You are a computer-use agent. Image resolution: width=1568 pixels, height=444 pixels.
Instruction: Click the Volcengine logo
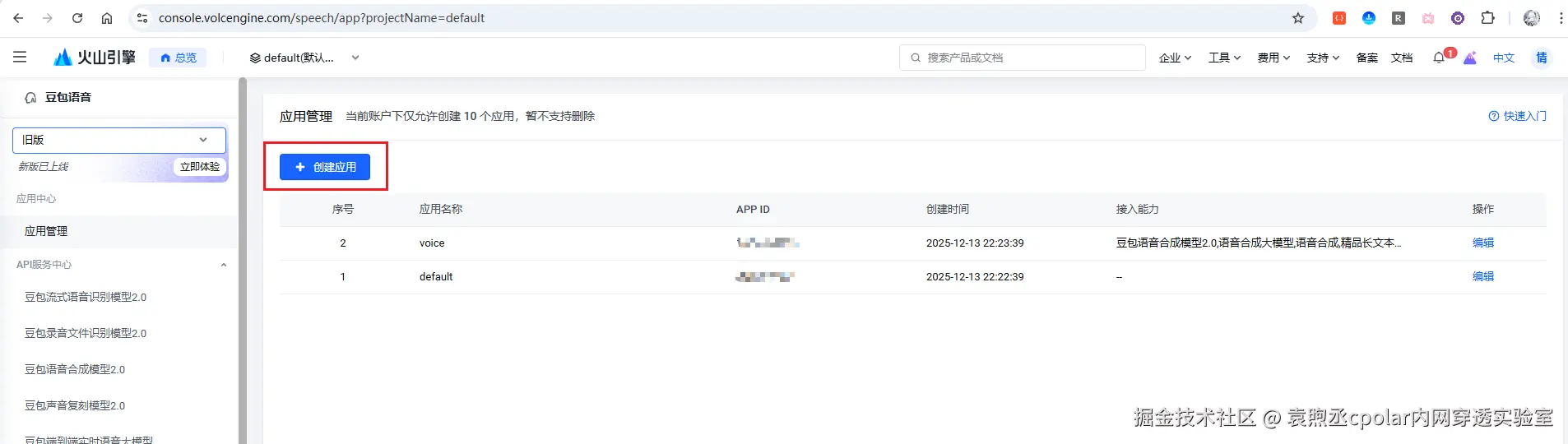point(94,57)
